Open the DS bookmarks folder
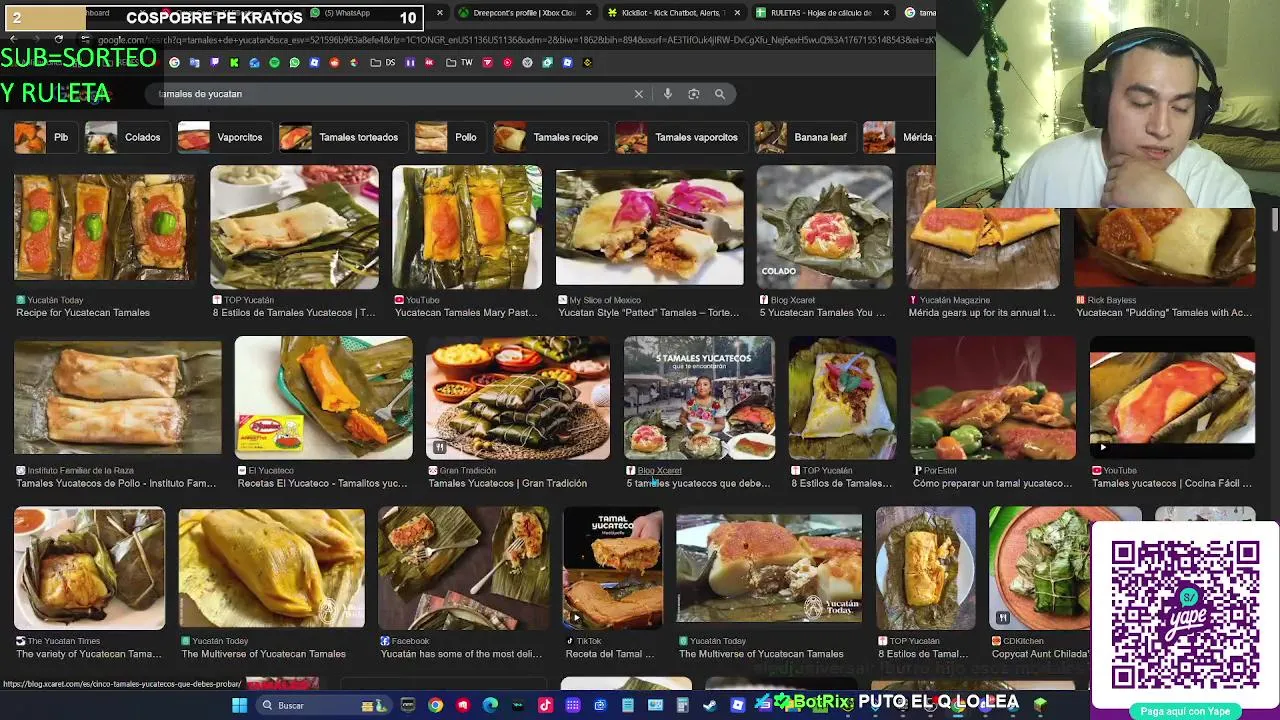The width and height of the screenshot is (1280, 720). [382, 63]
